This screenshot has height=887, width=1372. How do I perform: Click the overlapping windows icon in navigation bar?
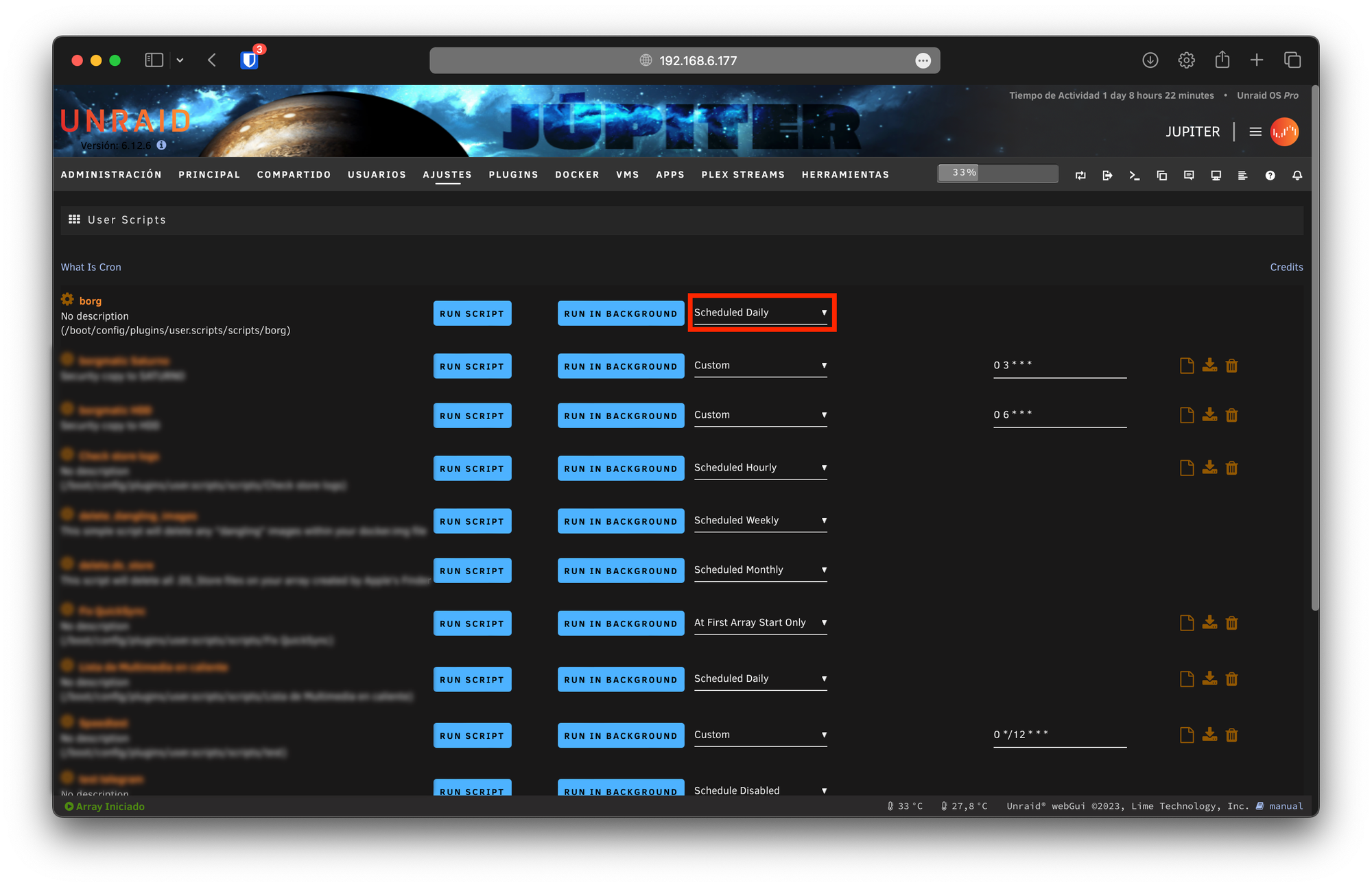pyautogui.click(x=1161, y=176)
